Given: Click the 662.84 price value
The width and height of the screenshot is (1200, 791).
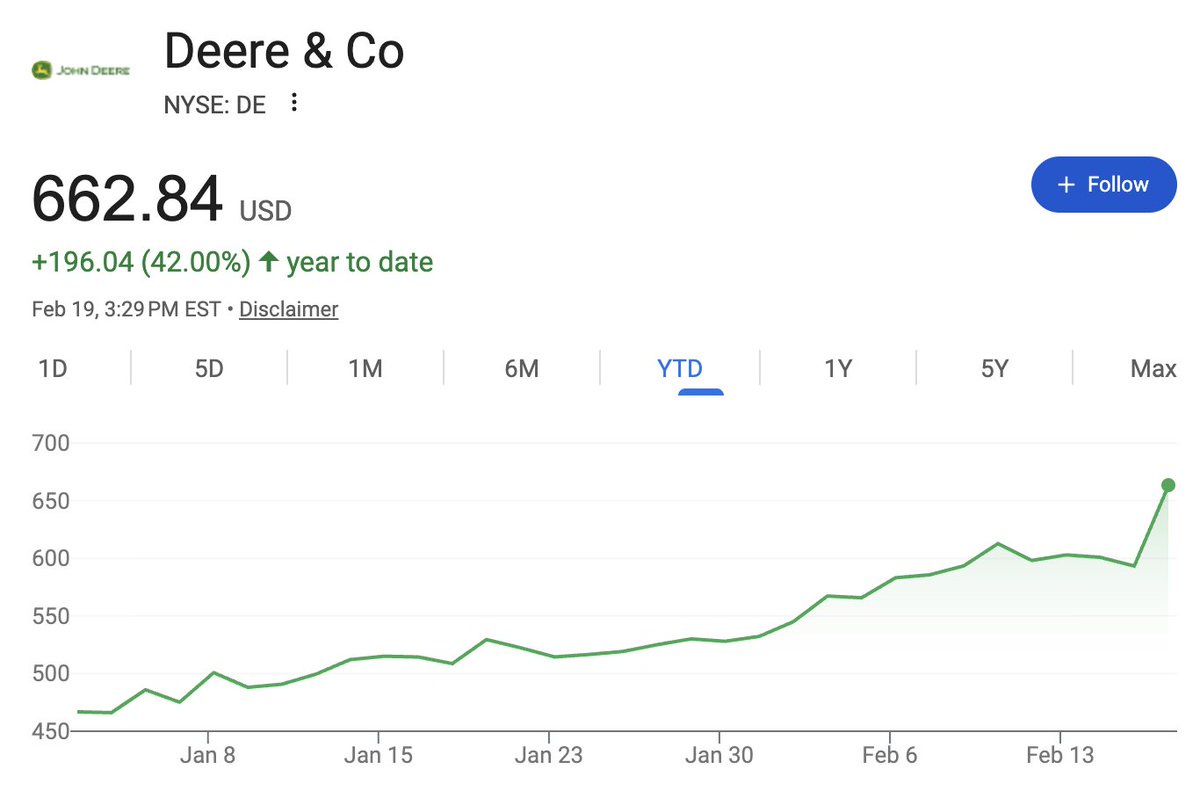Looking at the screenshot, I should [127, 198].
